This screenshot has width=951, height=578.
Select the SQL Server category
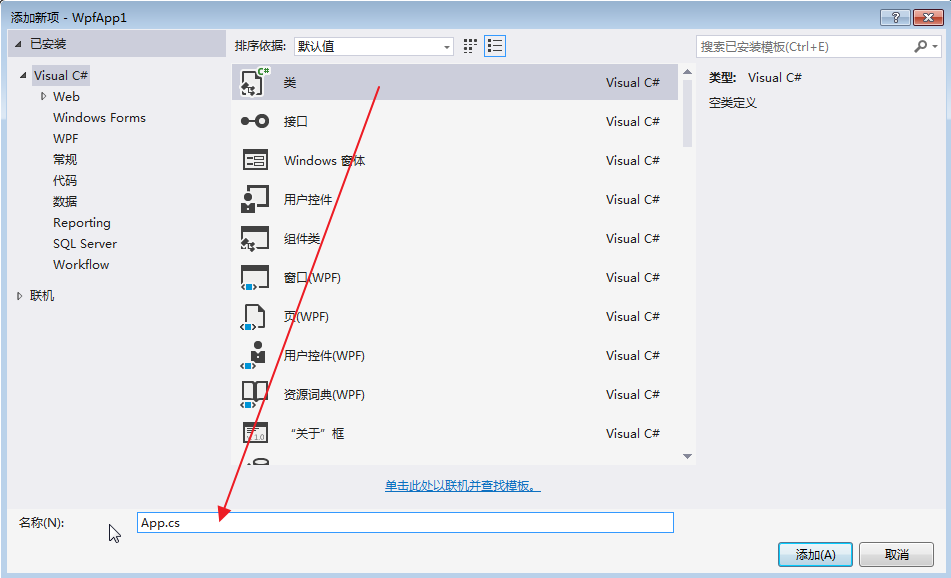pos(85,244)
